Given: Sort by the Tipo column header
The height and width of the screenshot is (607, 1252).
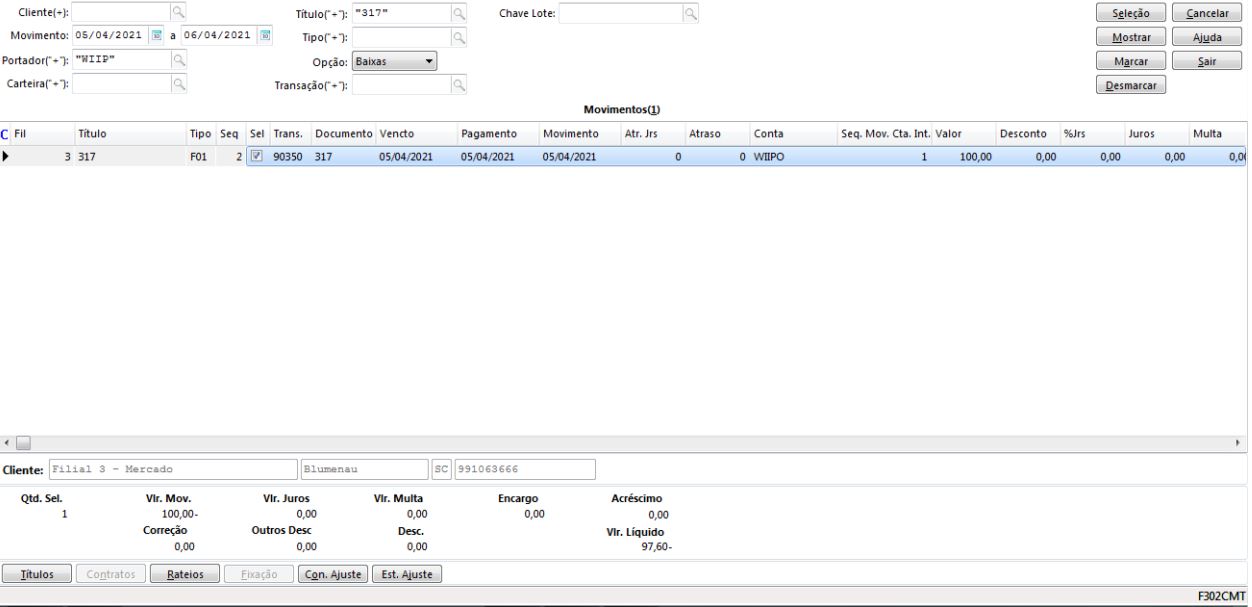Looking at the screenshot, I should point(201,134).
